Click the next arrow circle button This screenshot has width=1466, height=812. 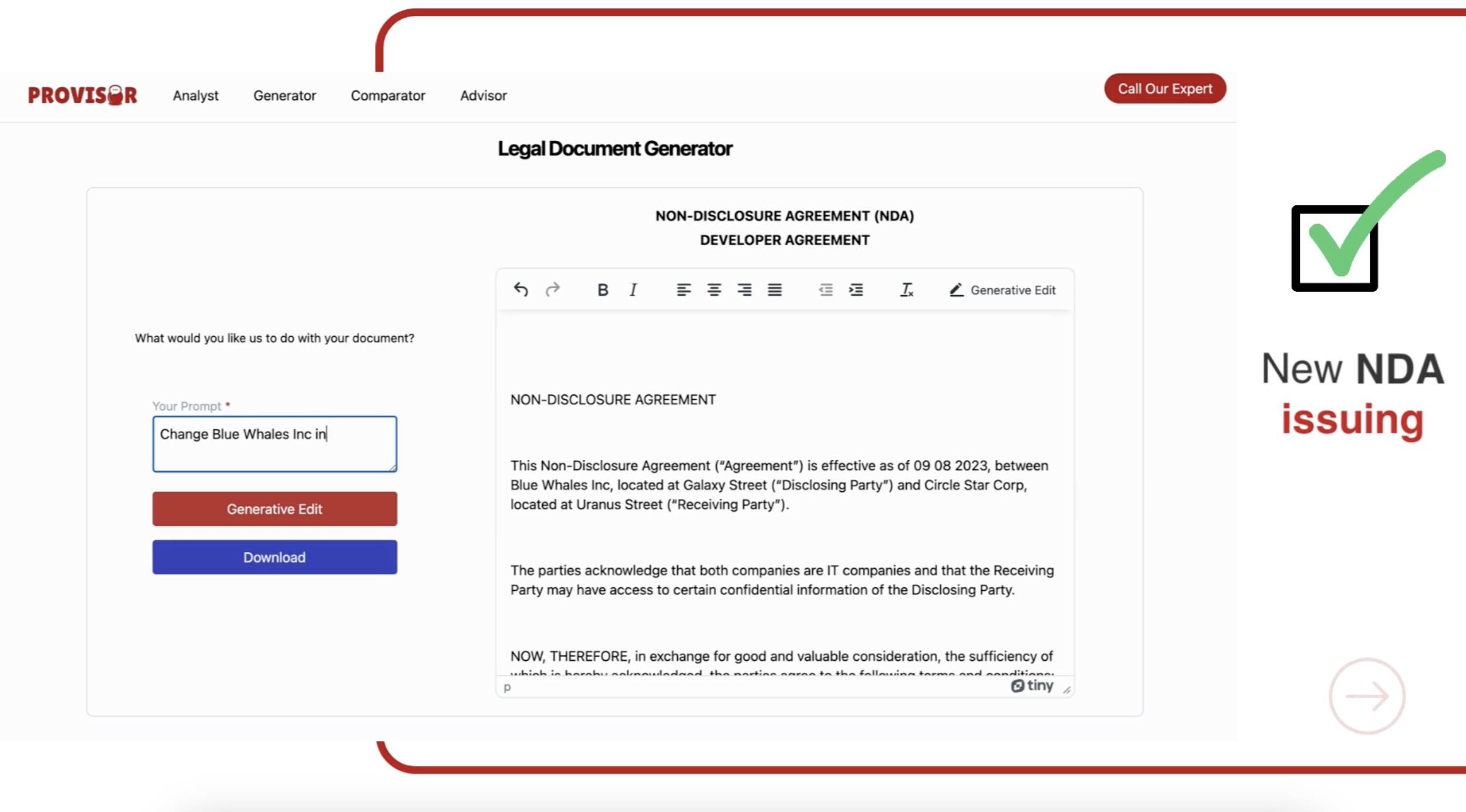[1366, 696]
